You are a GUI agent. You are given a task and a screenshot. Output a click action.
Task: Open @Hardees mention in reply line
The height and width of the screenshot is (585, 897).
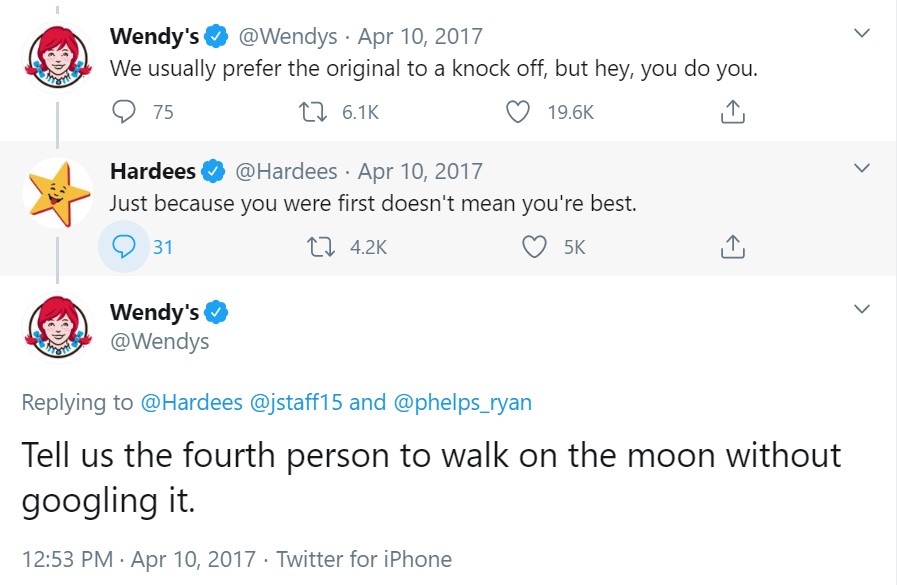pyautogui.click(x=191, y=402)
